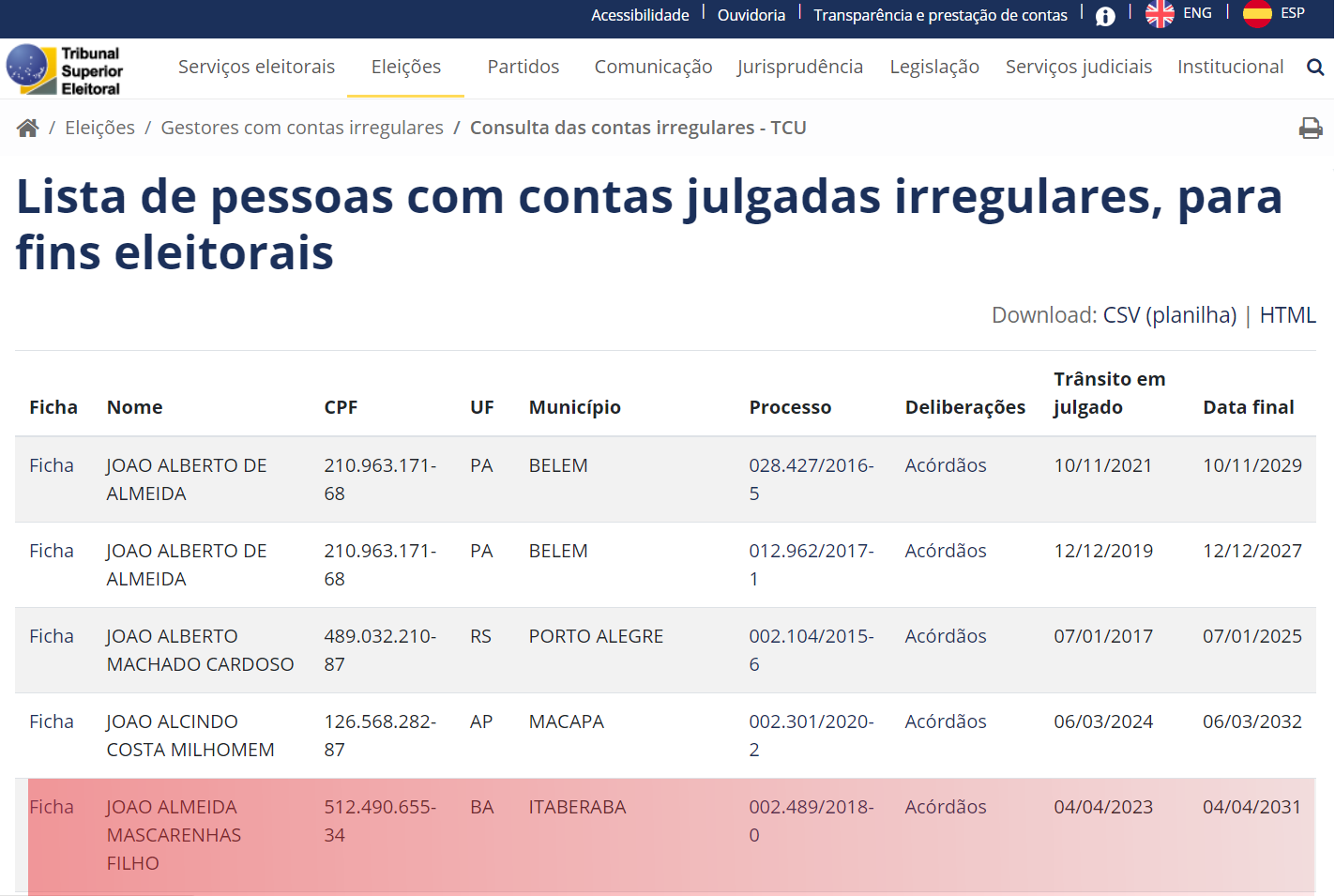The height and width of the screenshot is (896, 1335).
Task: Select ESP language link
Action: [x=1293, y=13]
